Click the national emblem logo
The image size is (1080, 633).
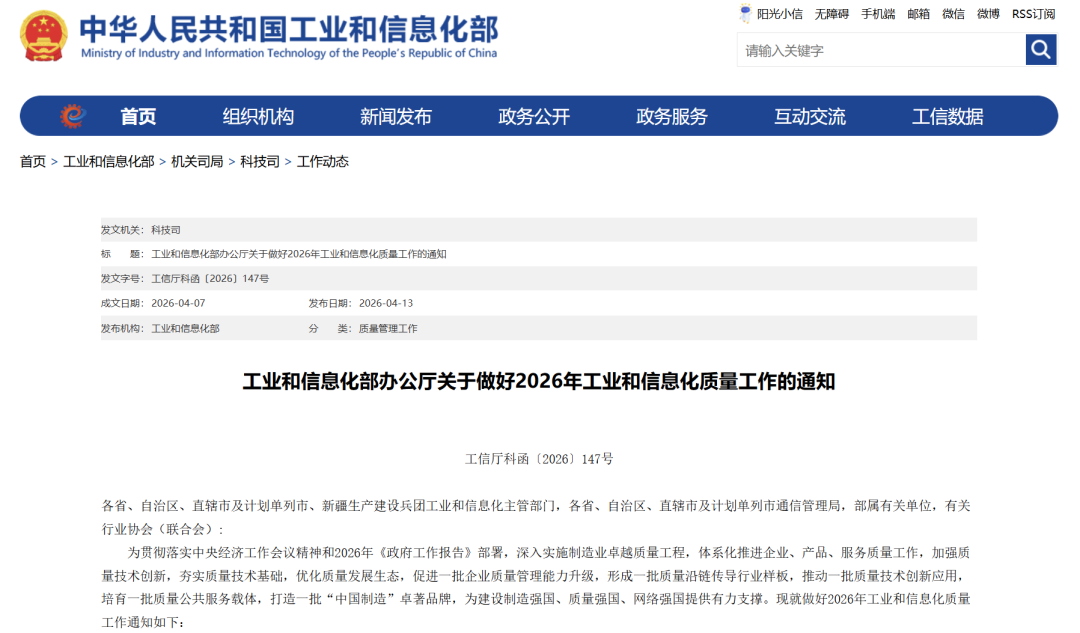pos(43,36)
